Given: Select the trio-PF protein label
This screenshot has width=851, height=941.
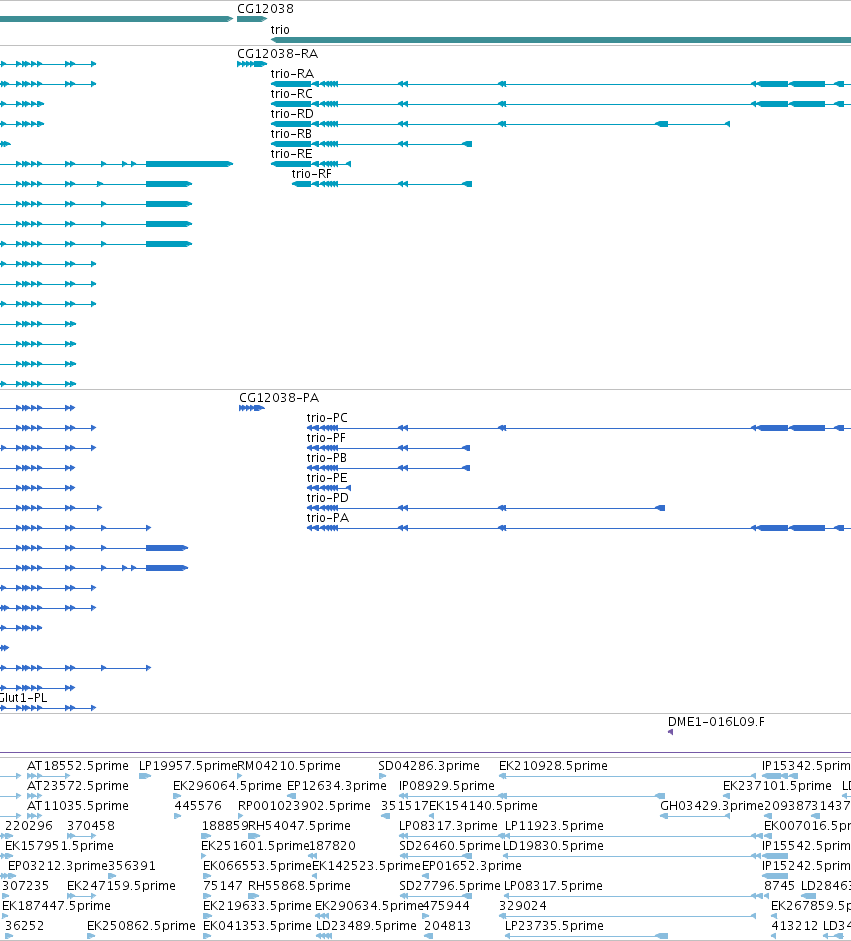Looking at the screenshot, I should pyautogui.click(x=326, y=438).
